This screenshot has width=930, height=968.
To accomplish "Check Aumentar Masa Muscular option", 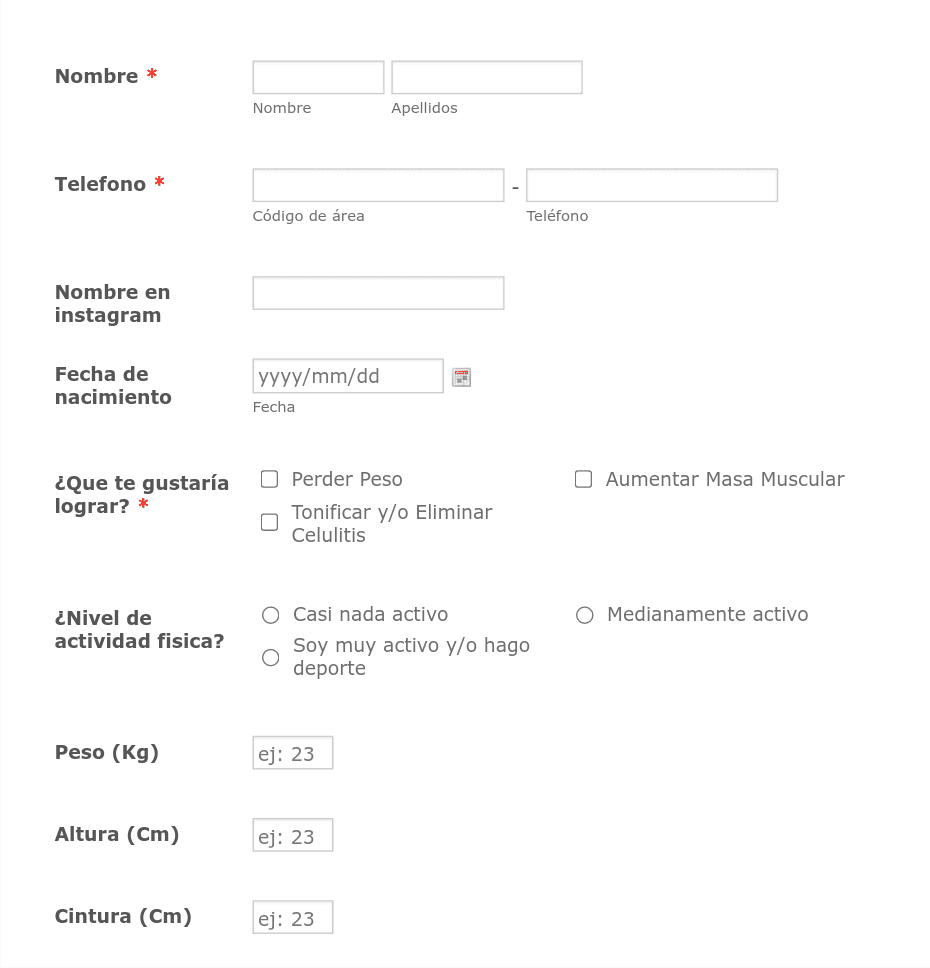I will 583,479.
